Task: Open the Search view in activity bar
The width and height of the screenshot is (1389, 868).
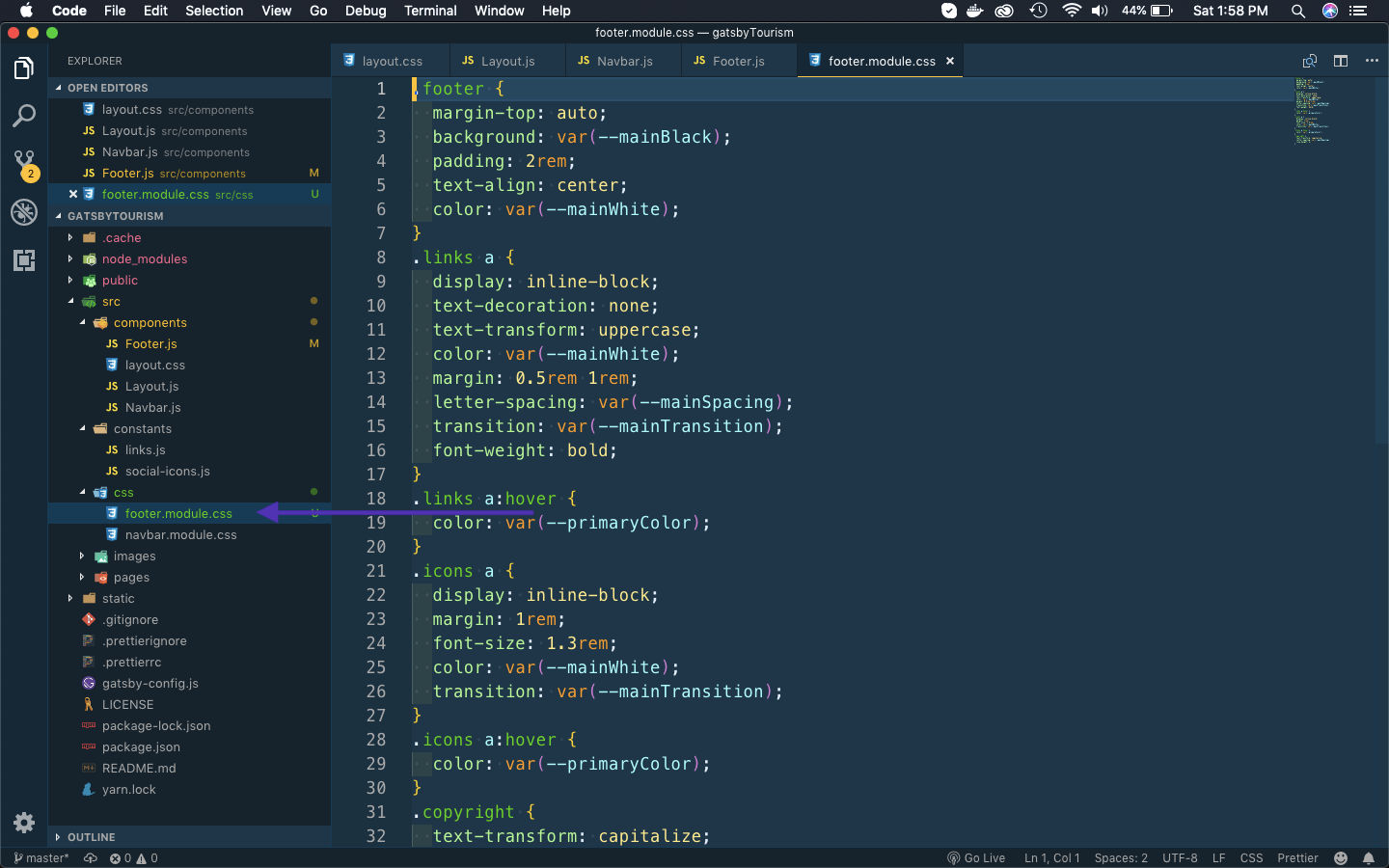Action: click(x=24, y=117)
